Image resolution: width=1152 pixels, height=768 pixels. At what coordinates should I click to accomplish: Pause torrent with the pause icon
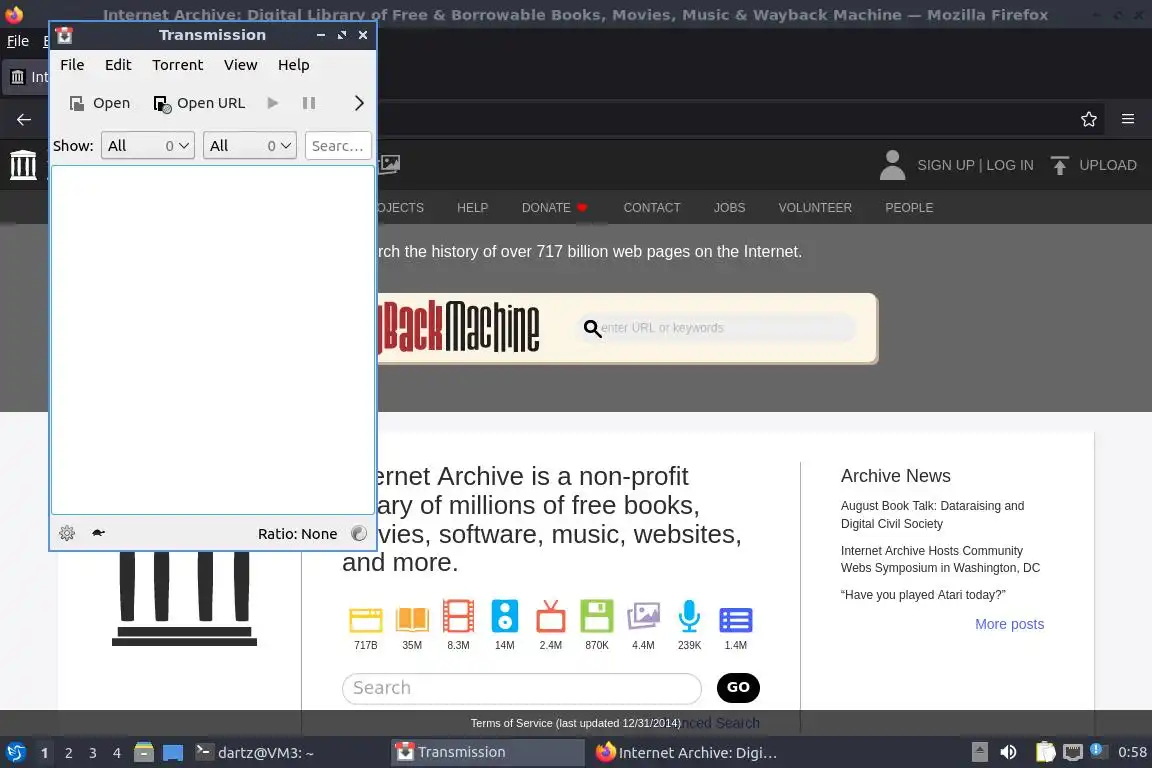click(309, 103)
